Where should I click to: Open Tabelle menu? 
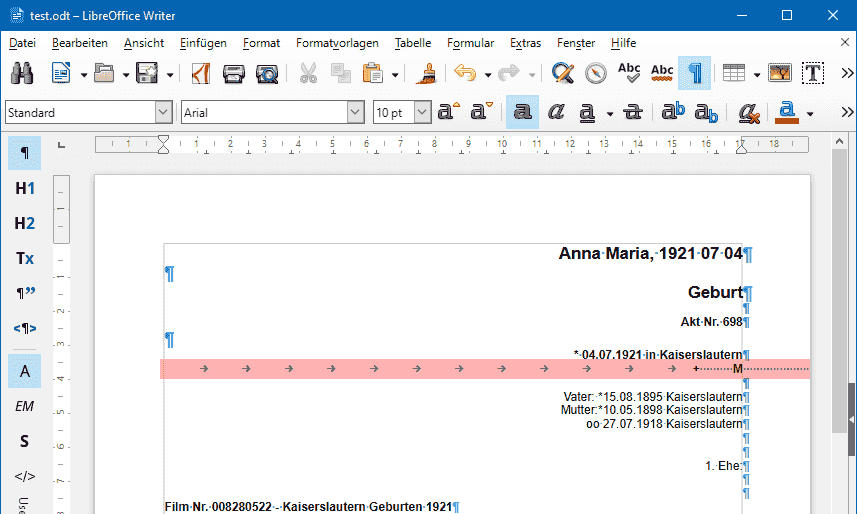pos(413,43)
